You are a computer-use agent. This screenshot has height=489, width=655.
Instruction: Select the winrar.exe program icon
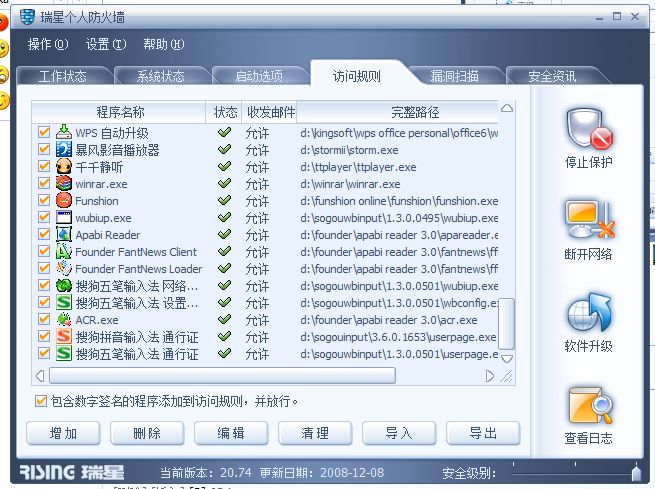coord(64,183)
